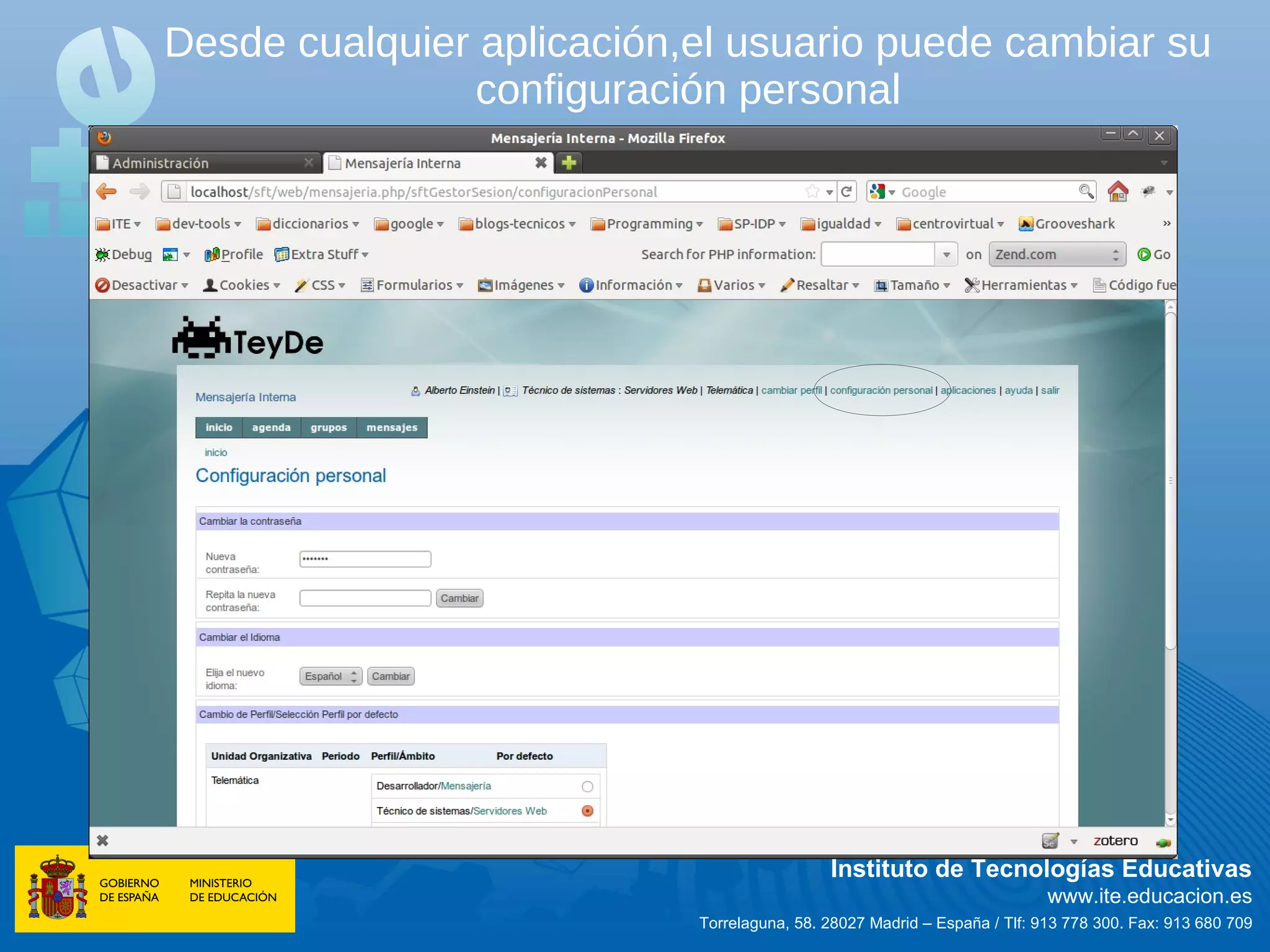
Task: Open the Imágenes developer menu
Action: coord(521,285)
